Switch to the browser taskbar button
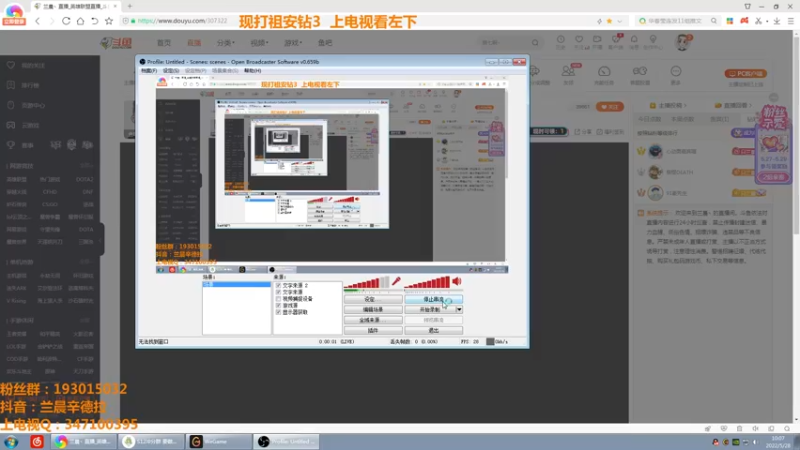Screen dimensions: 800x450 click(x=84, y=442)
